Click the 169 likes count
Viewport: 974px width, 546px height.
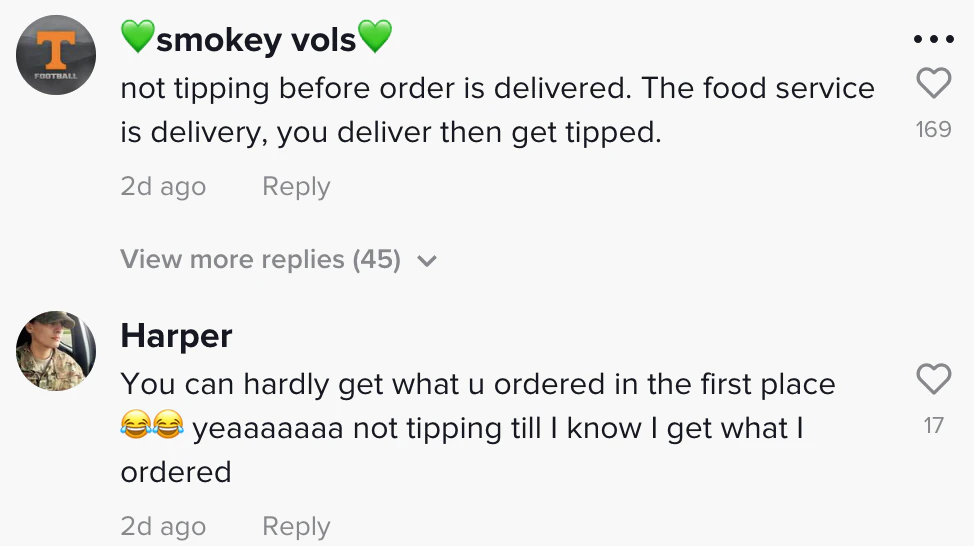tap(933, 129)
